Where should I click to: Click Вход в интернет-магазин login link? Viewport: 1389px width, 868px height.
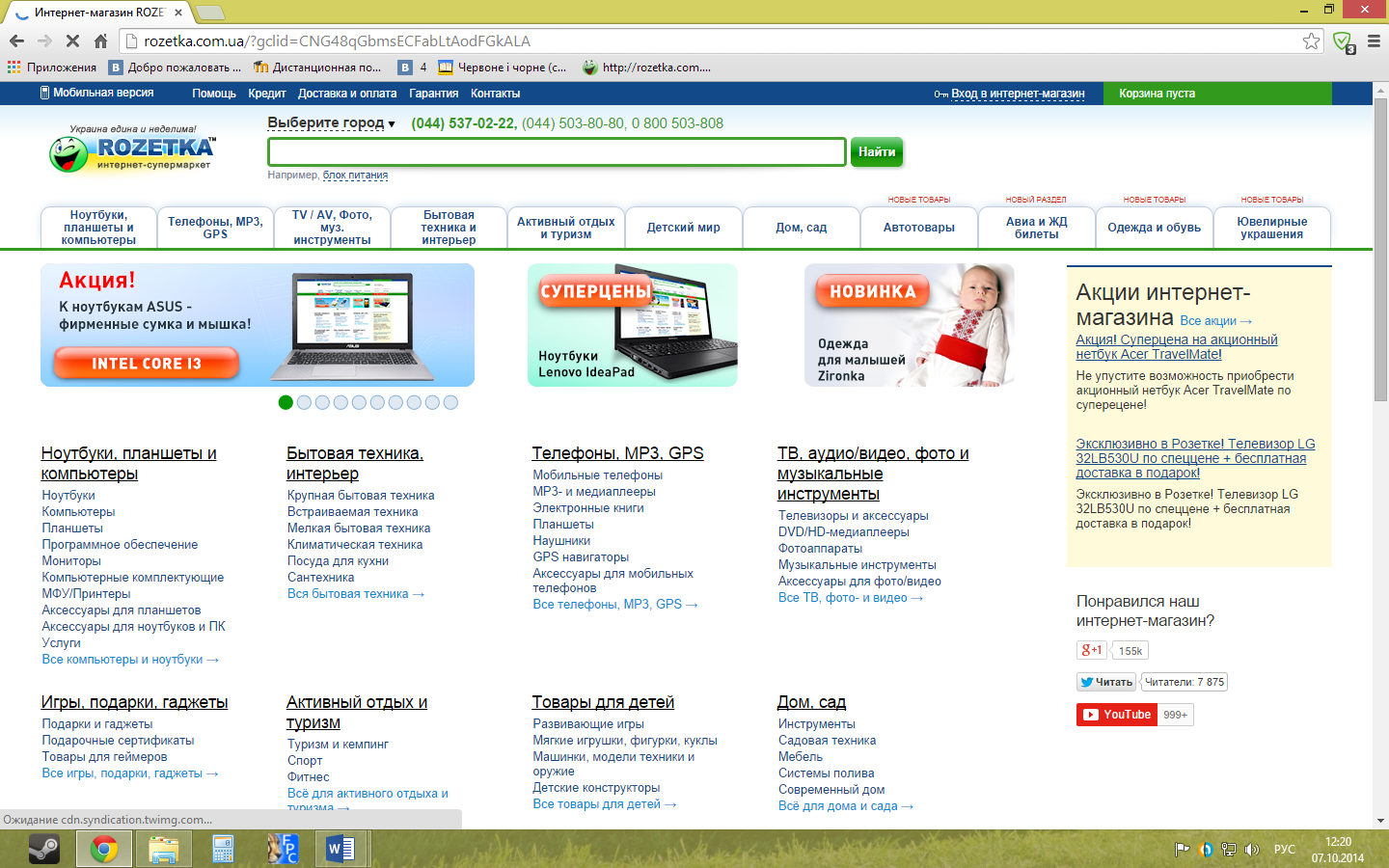click(x=1018, y=94)
